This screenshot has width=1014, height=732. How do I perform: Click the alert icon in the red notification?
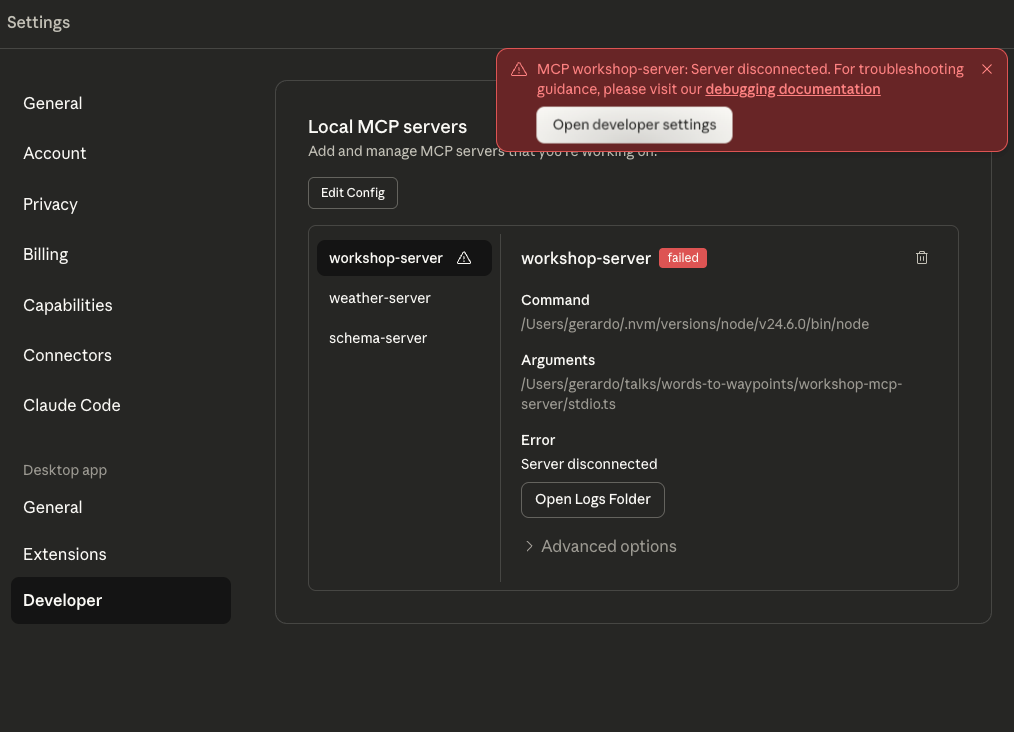[518, 68]
